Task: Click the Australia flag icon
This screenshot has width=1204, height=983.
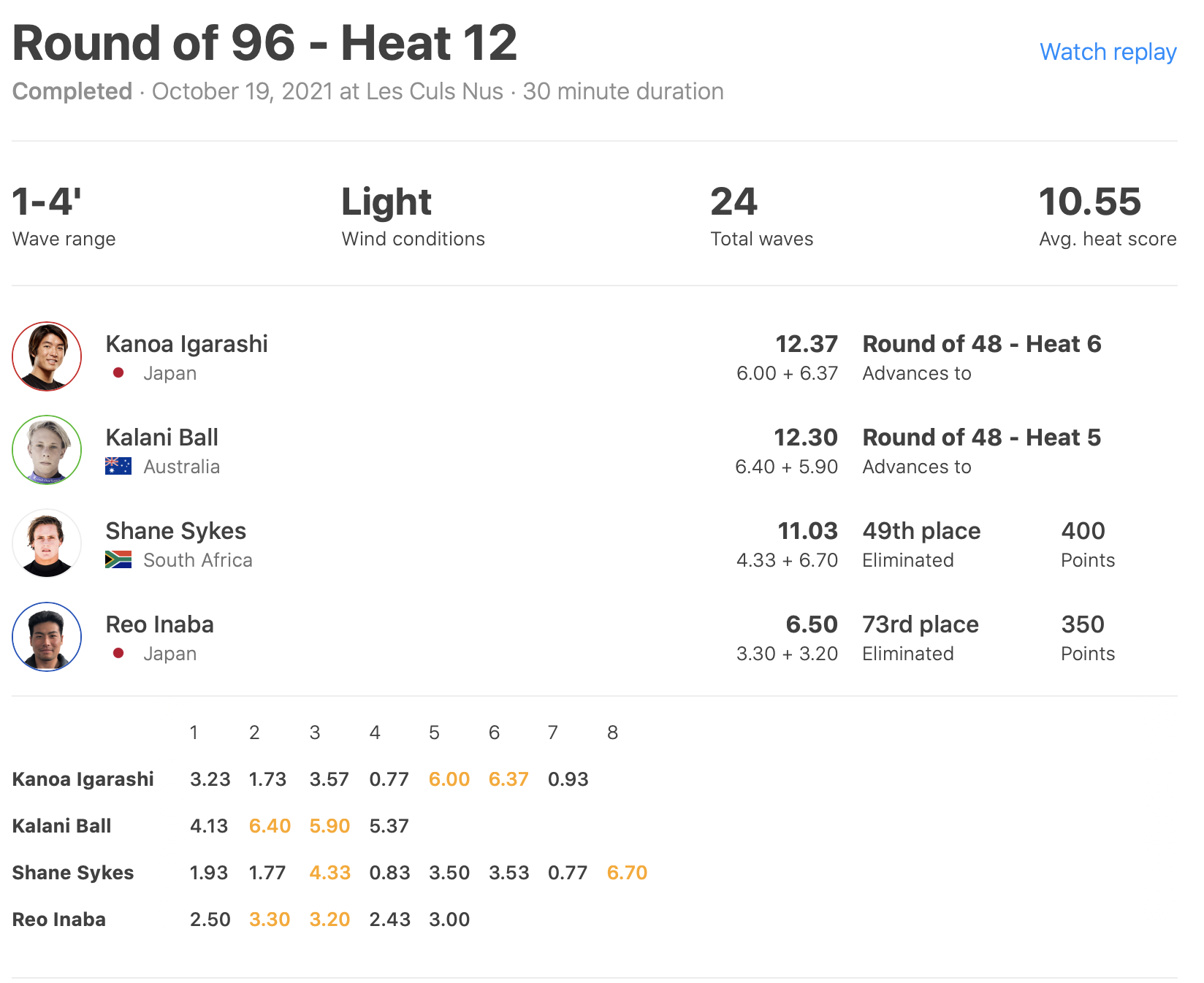Action: pos(118,466)
